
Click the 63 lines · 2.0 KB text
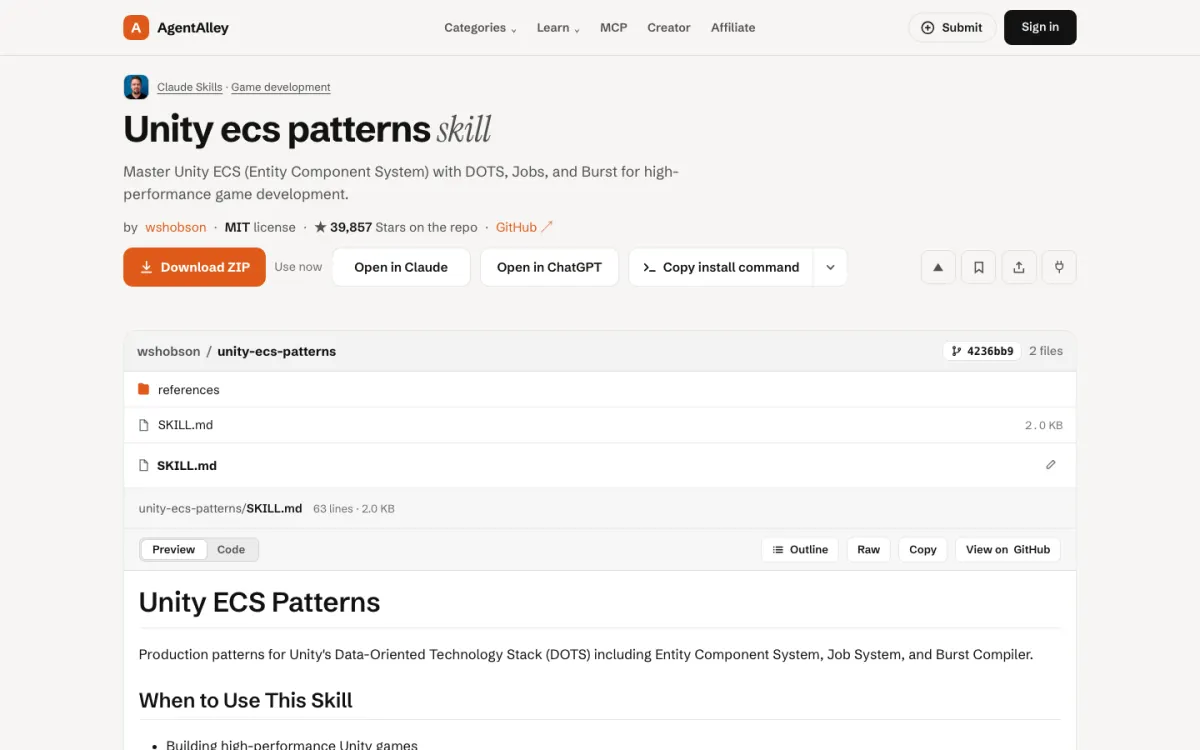(354, 508)
